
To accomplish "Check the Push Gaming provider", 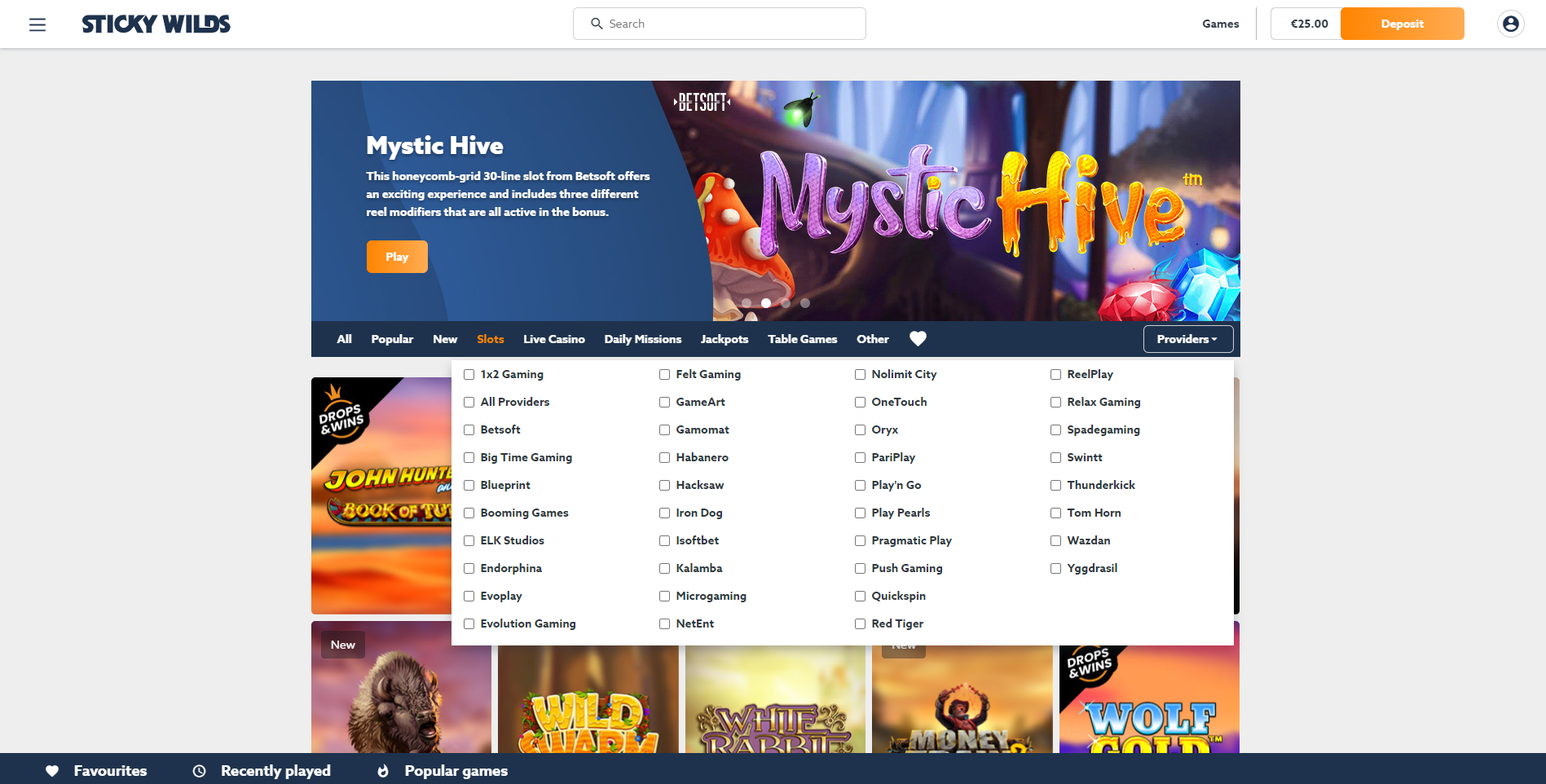I will point(861,569).
